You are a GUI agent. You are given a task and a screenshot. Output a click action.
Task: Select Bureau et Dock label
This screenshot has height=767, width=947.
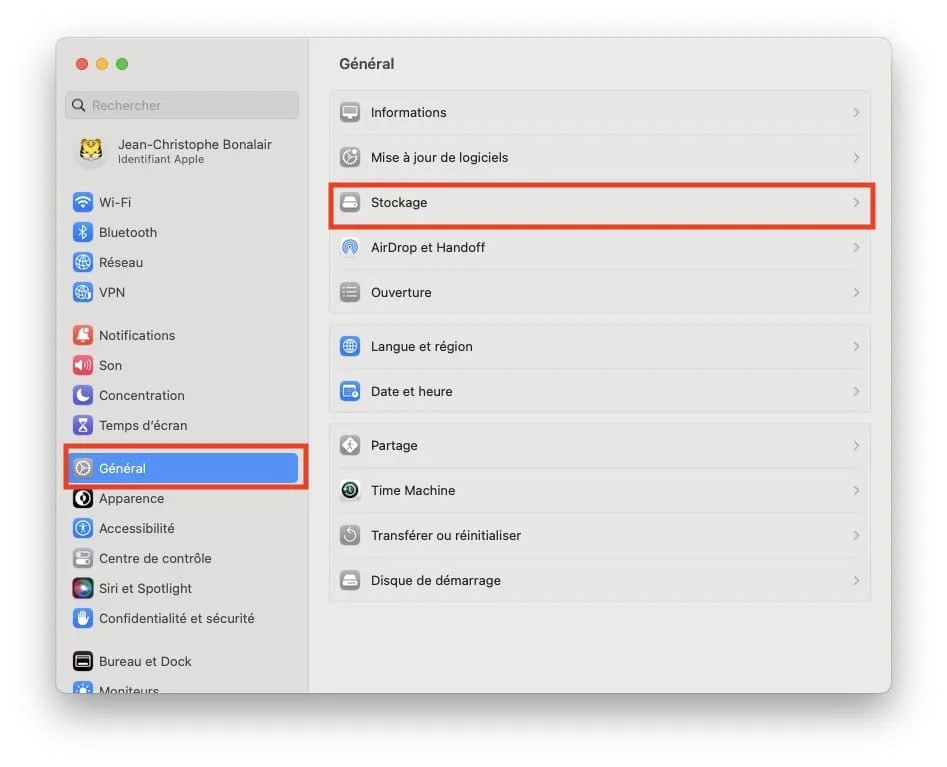(x=145, y=661)
